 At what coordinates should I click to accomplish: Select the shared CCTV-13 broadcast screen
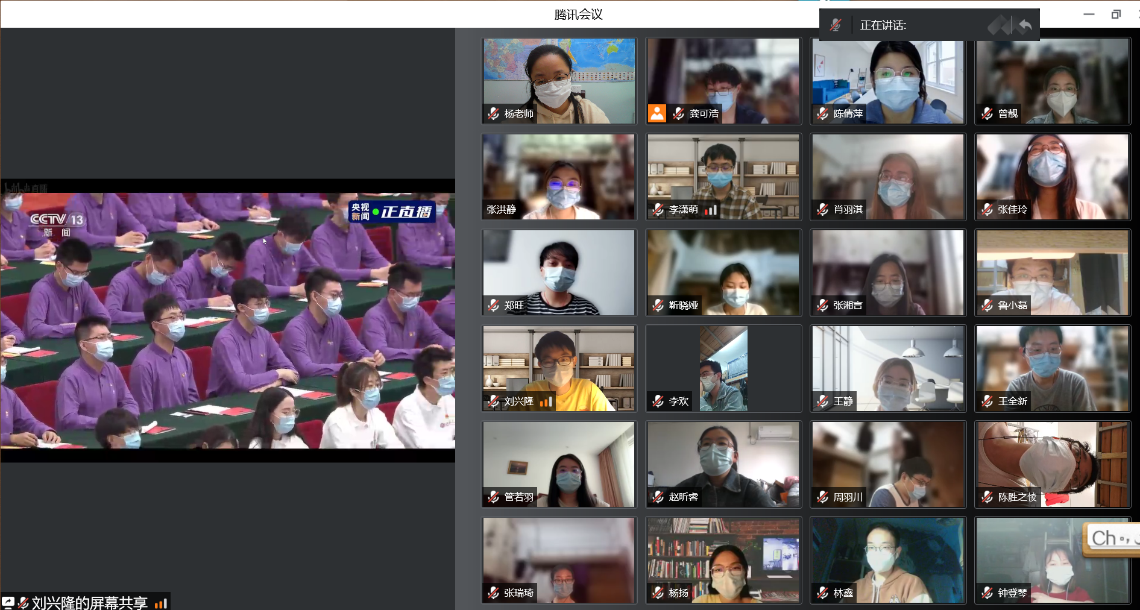[x=227, y=320]
